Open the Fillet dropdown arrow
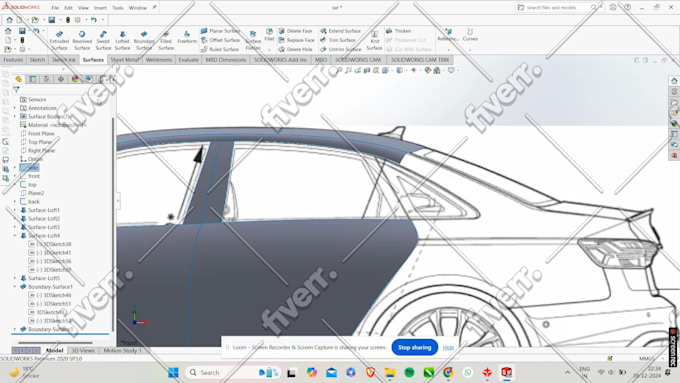 coord(269,49)
